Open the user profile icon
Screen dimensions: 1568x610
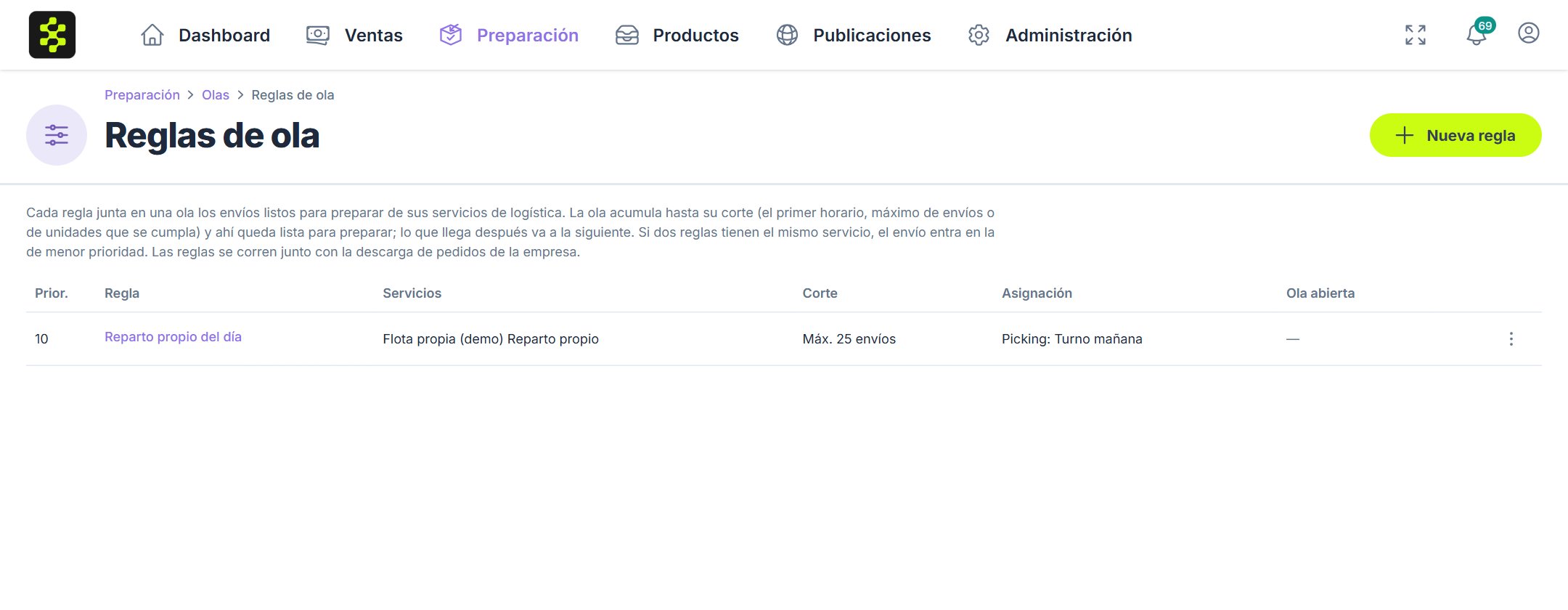(1529, 33)
